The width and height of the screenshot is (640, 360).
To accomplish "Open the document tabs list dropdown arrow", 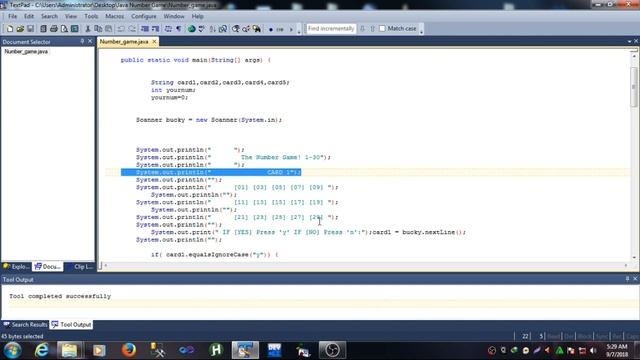I will [629, 41].
